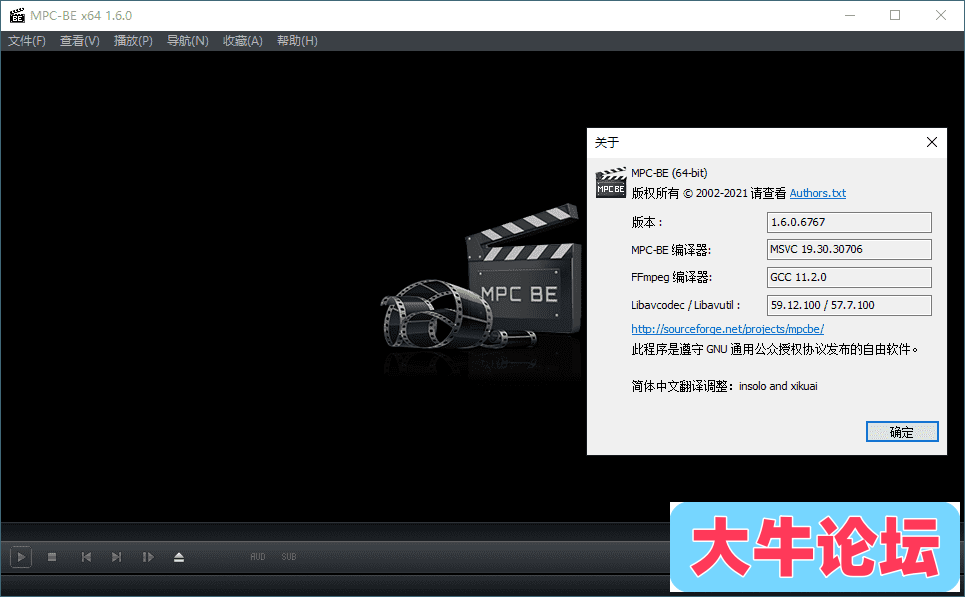Screen dimensions: 965x597
Task: Click the '版本 :' label
Action: click(x=647, y=222)
